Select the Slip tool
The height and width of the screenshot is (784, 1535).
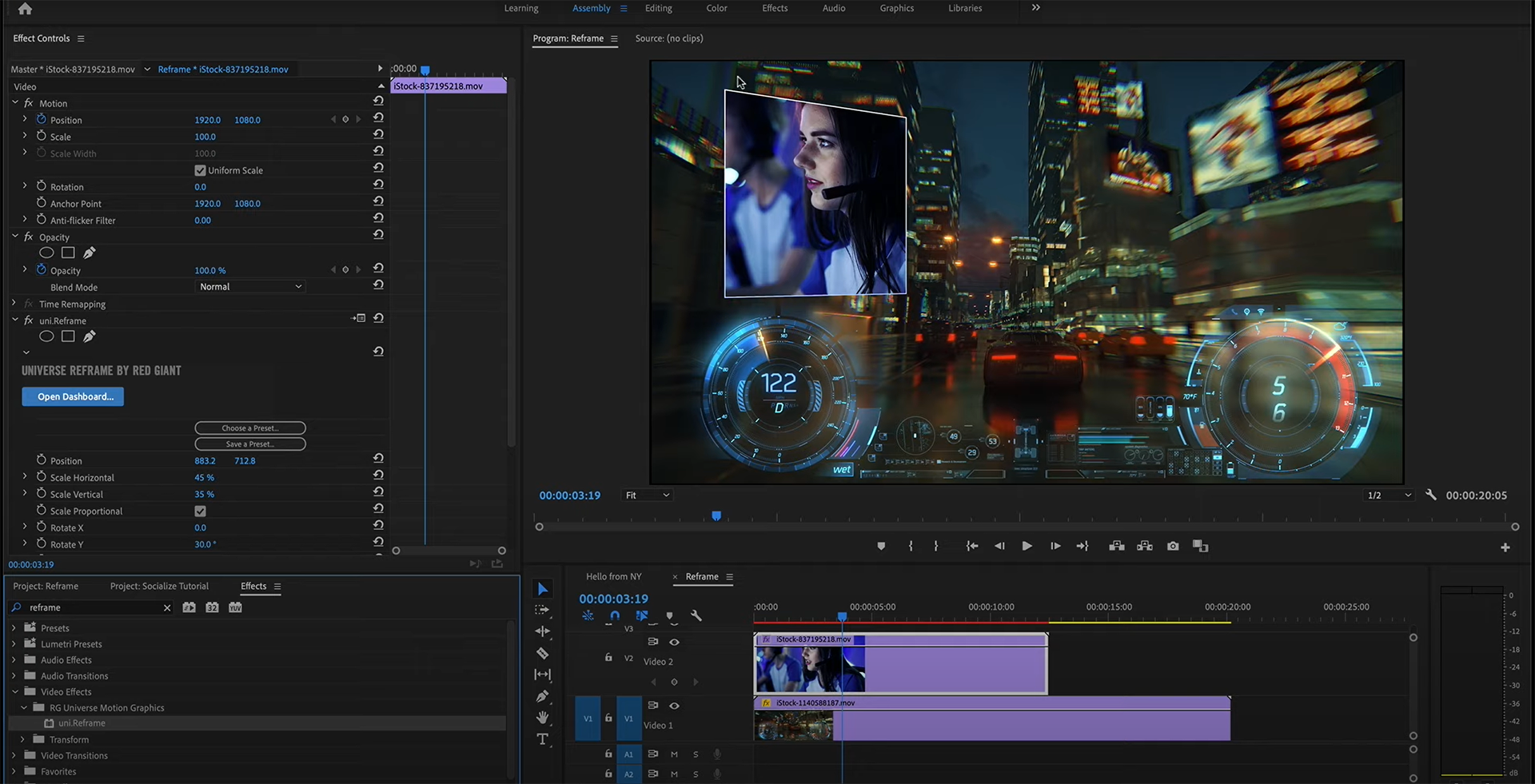click(x=543, y=675)
